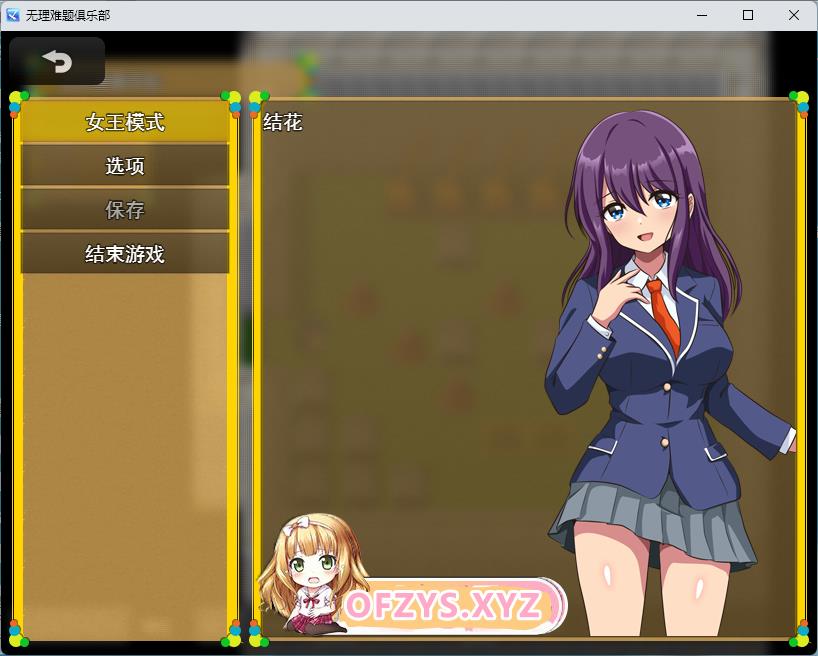The height and width of the screenshot is (656, 818).
Task: Close the 无理难题俱乐部 window
Action: click(794, 15)
